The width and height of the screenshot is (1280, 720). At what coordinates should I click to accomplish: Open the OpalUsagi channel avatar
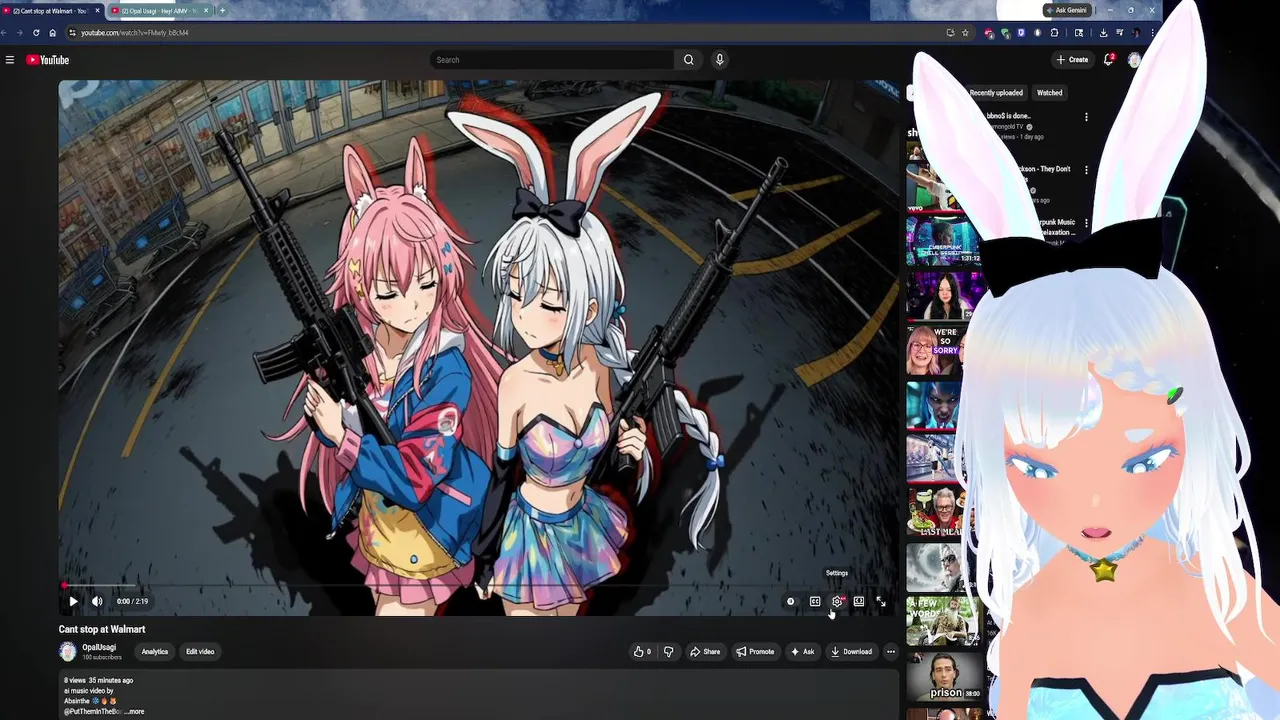[x=68, y=652]
